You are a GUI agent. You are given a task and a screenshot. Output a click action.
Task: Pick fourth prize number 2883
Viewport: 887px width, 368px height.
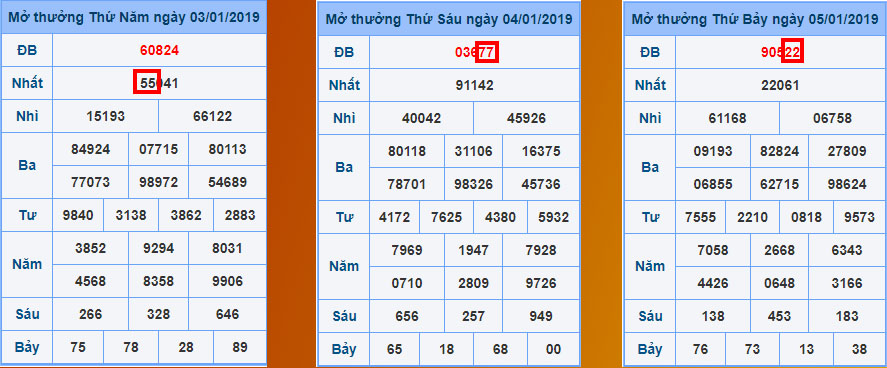(x=239, y=215)
